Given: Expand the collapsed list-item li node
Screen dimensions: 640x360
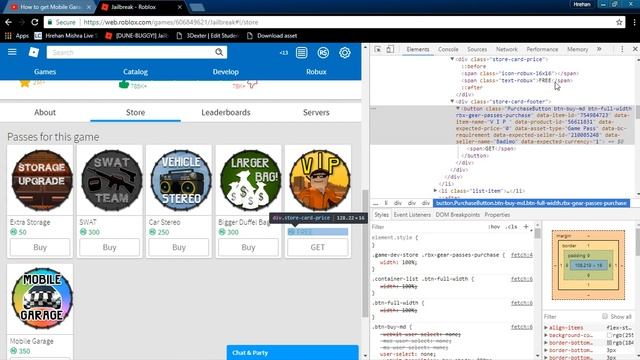Looking at the screenshot, I should pyautogui.click(x=435, y=191).
